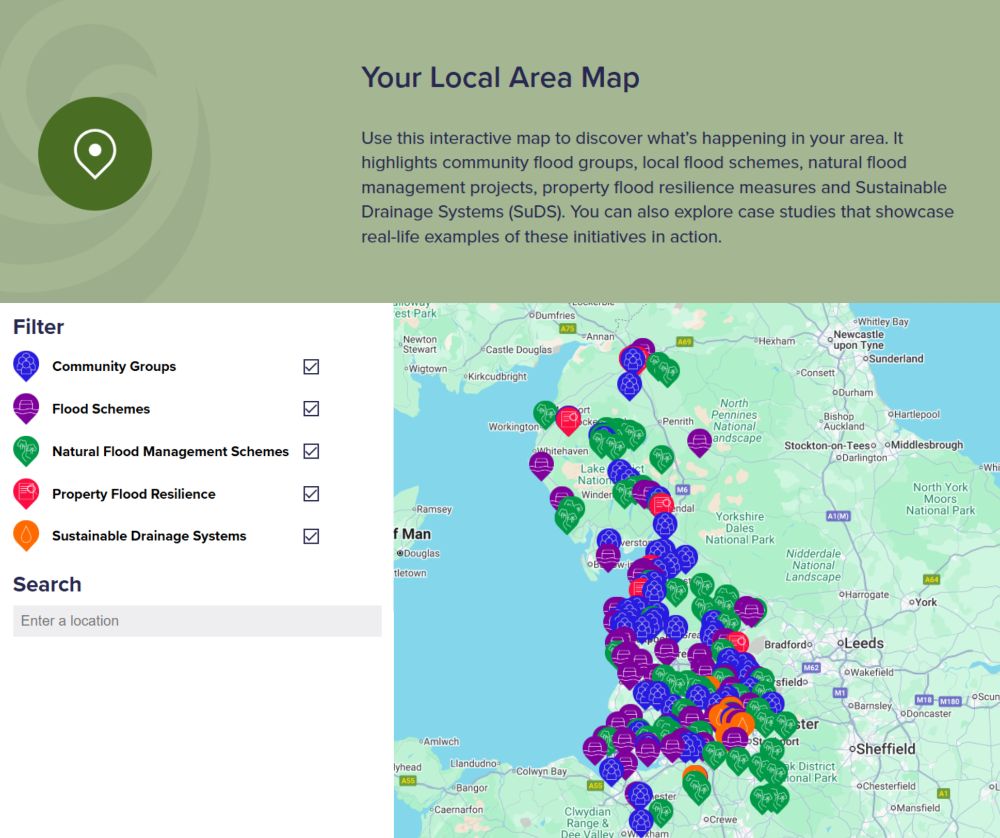Image resolution: width=1000 pixels, height=838 pixels.
Task: Click the Your Local Area Map heading
Action: pyautogui.click(x=501, y=78)
